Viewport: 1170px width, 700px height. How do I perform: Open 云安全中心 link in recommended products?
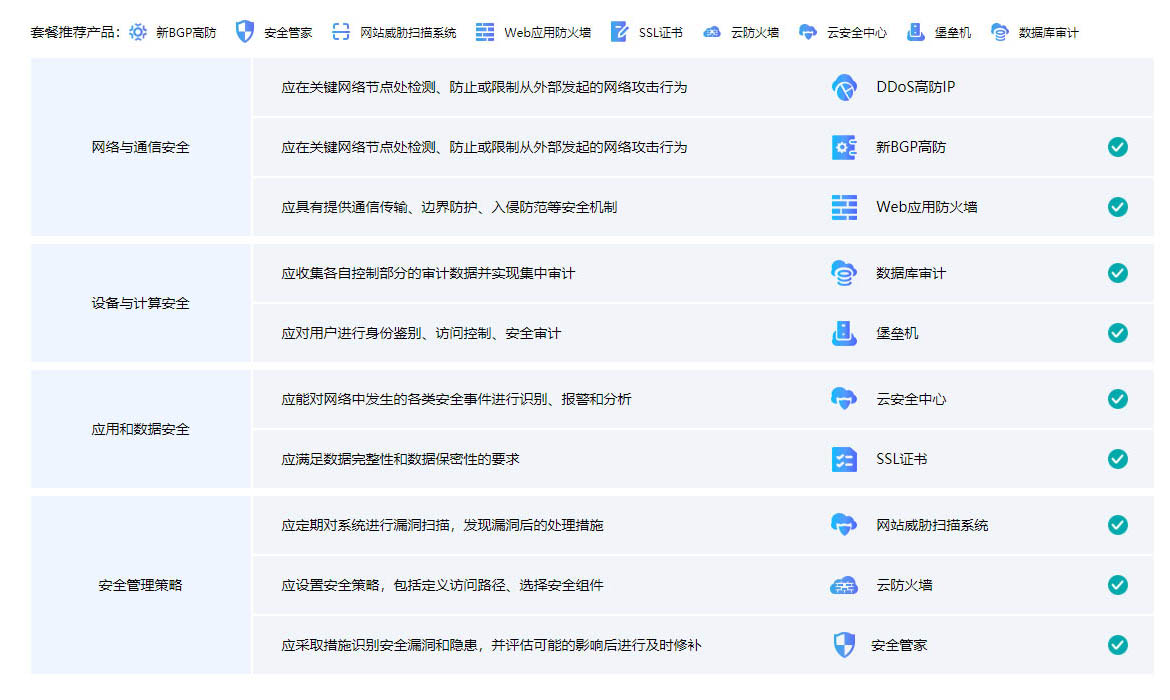click(x=857, y=33)
